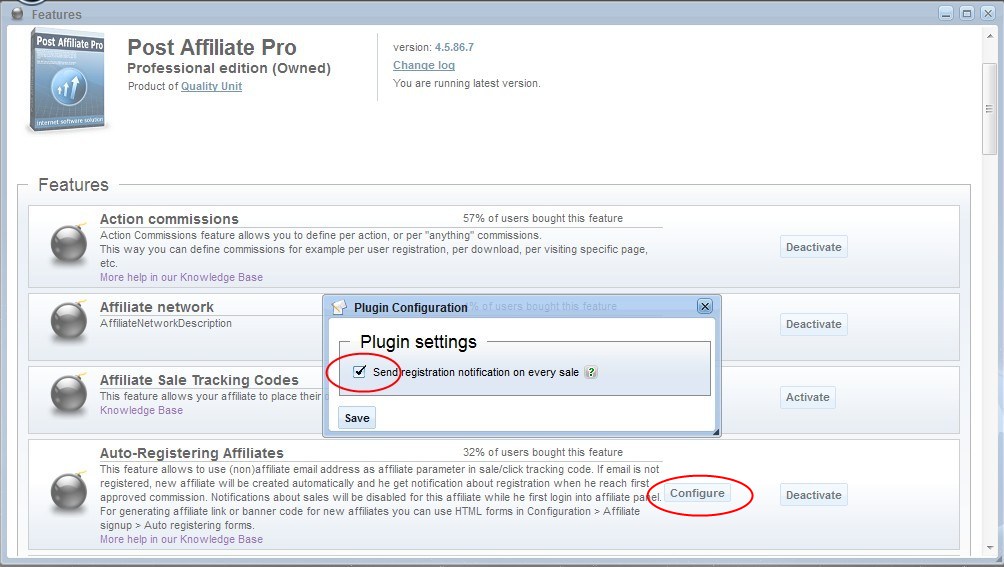Click the Auto-Registering Affiliates bomb icon

tap(69, 490)
